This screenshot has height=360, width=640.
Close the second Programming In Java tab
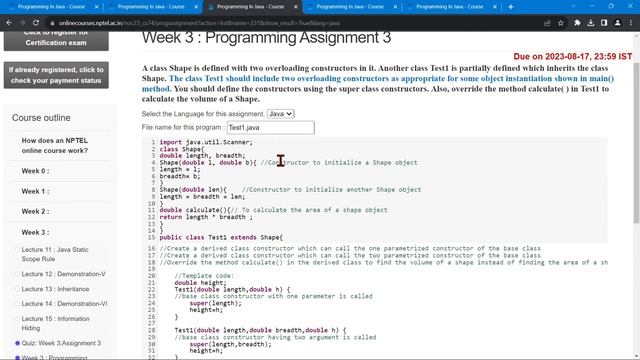click(196, 7)
